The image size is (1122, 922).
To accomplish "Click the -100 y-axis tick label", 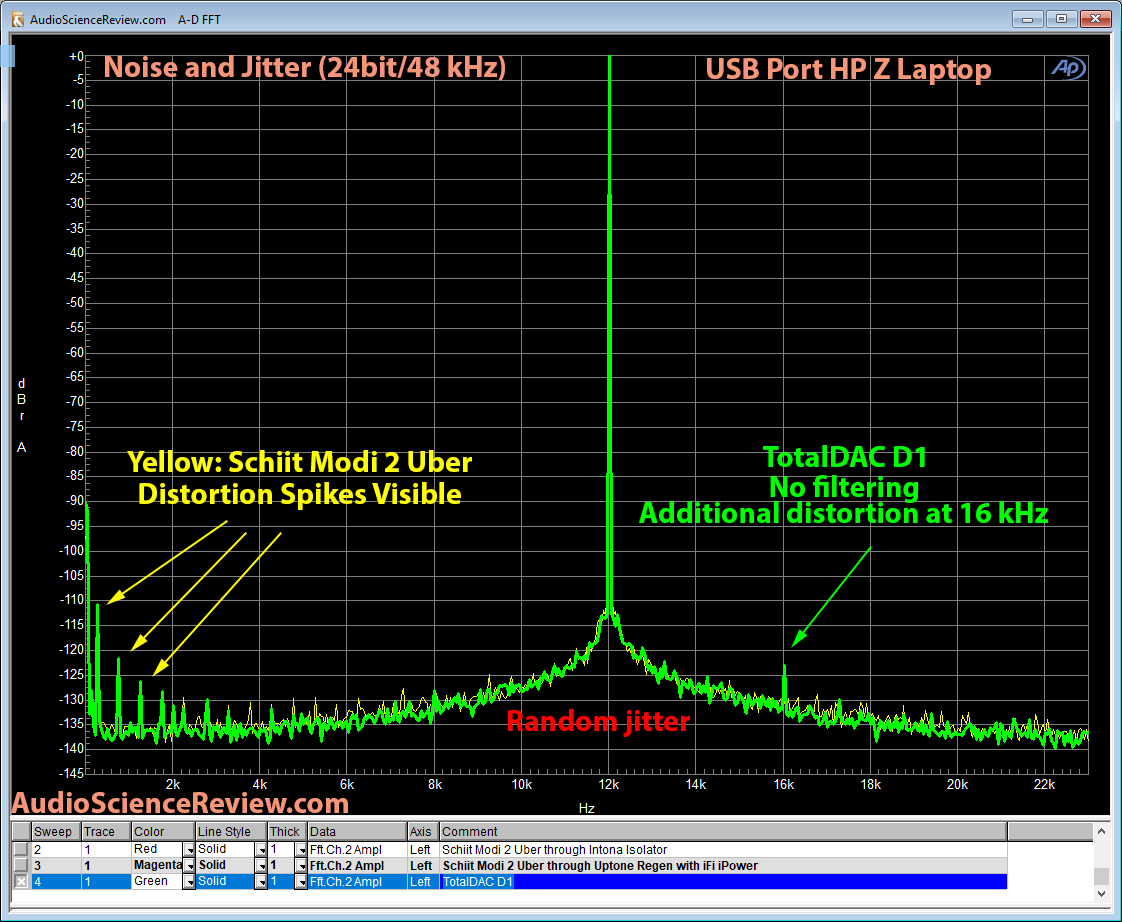I will (71, 550).
